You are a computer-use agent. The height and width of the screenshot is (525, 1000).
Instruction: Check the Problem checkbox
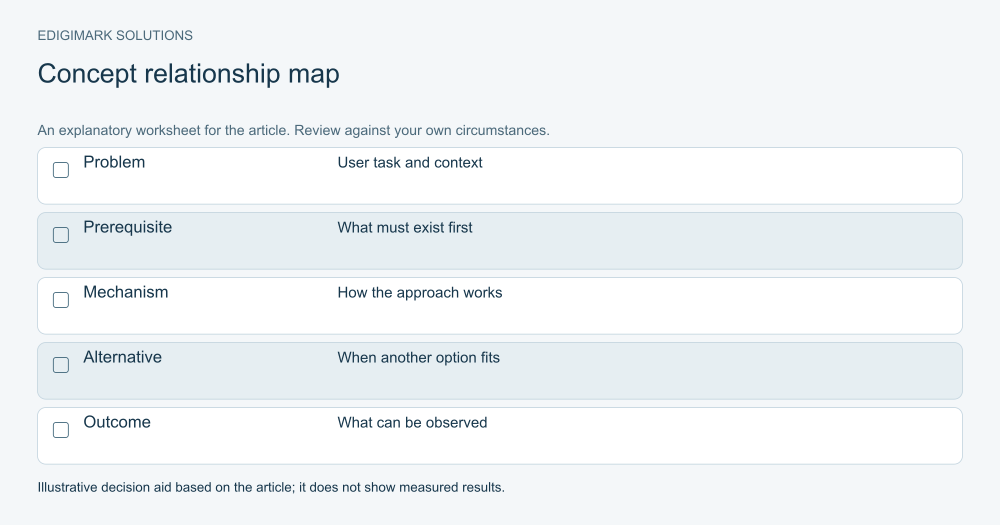coord(61,170)
